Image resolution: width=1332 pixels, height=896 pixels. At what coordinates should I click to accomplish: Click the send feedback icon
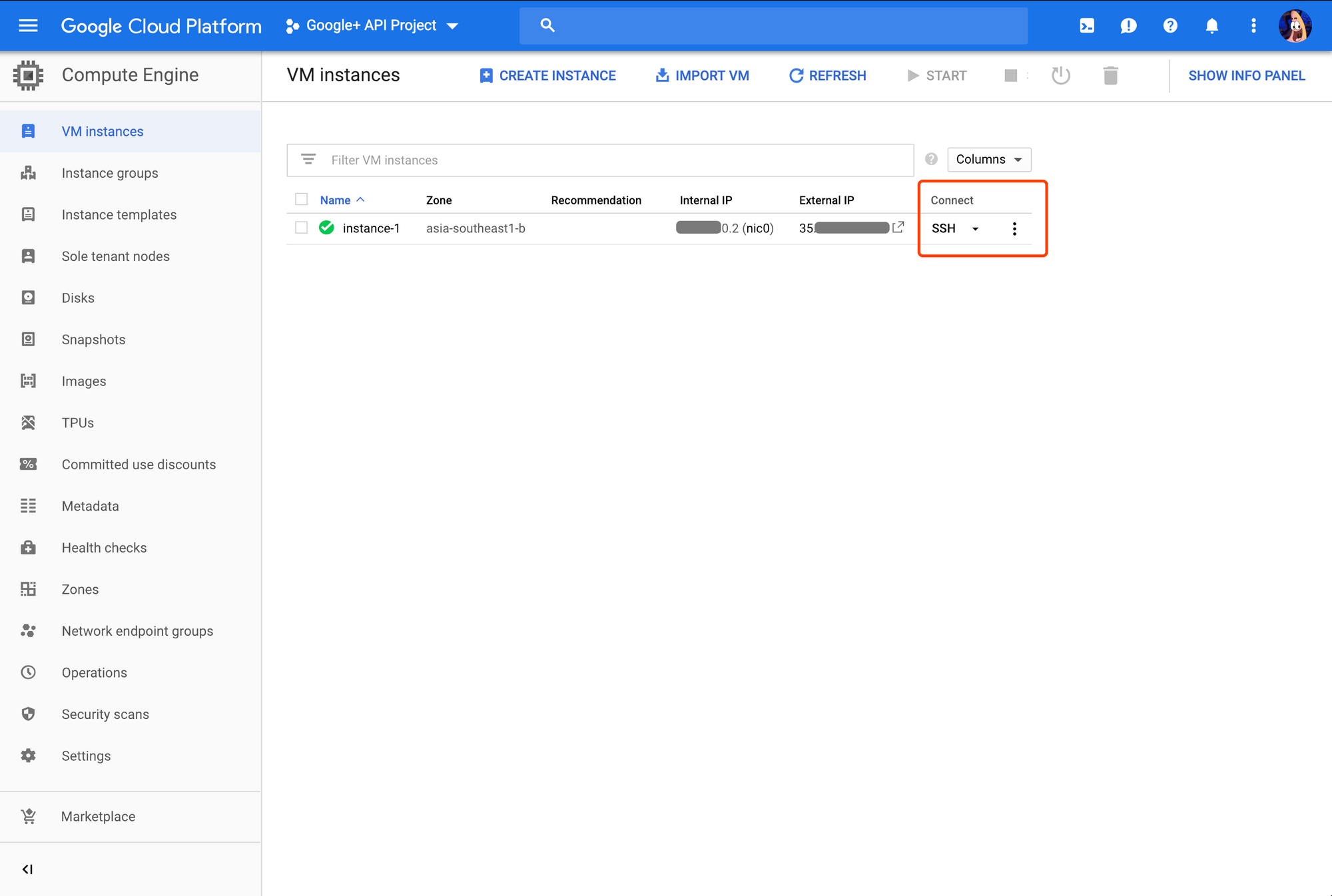pos(1128,25)
